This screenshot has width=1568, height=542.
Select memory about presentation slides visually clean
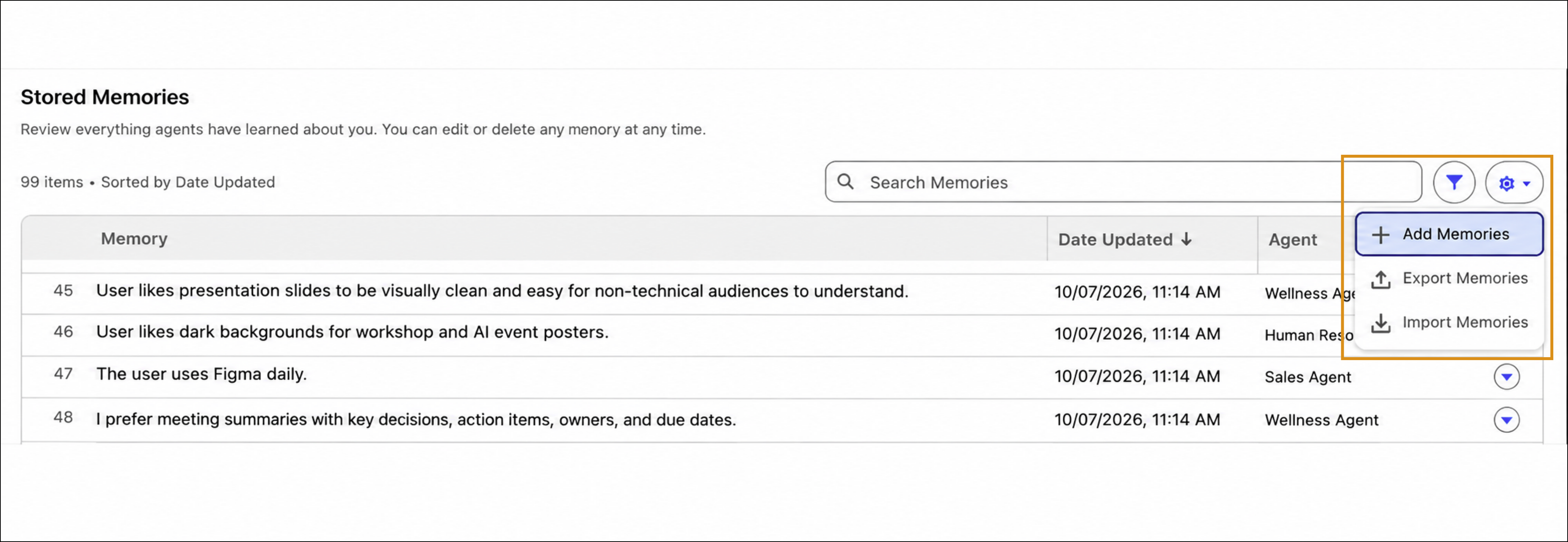click(x=502, y=291)
